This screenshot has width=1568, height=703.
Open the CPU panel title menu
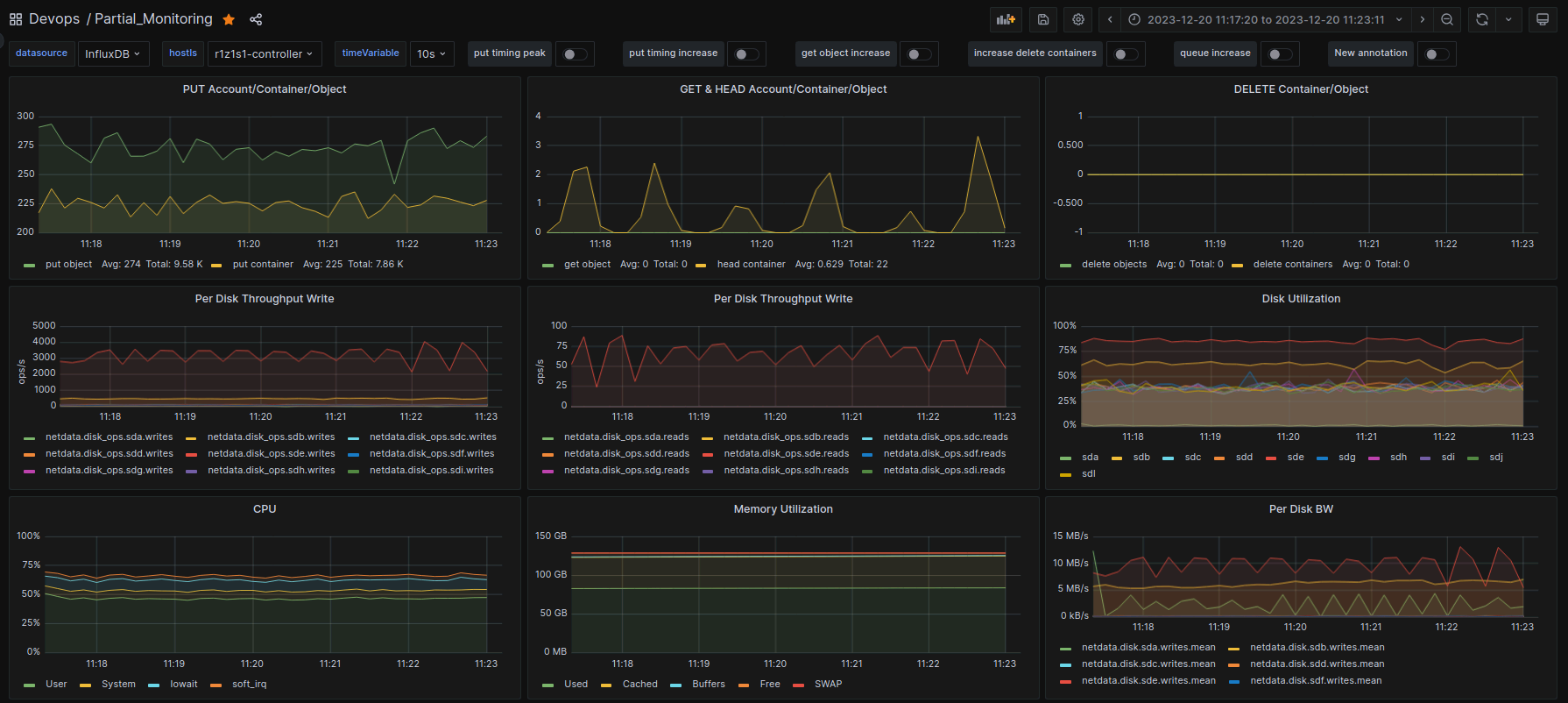coord(265,509)
